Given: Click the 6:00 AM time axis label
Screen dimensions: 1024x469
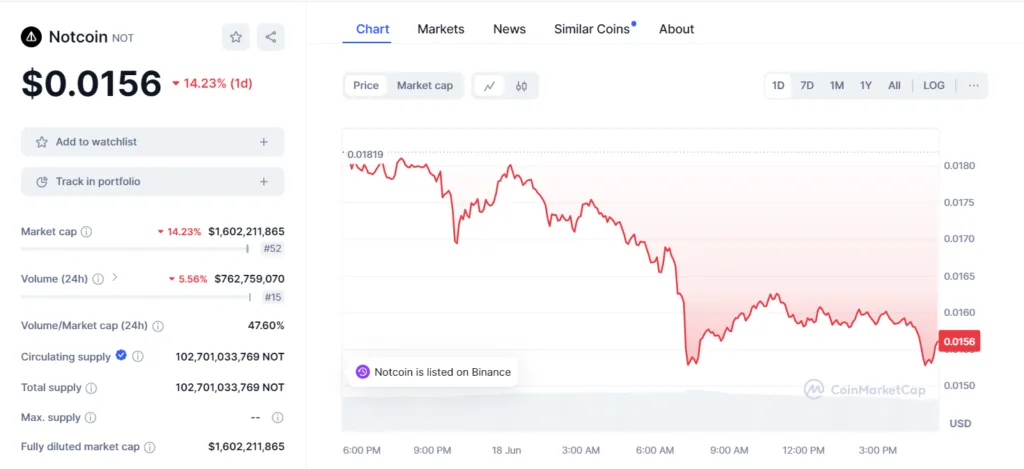Looking at the screenshot, I should [x=655, y=451].
